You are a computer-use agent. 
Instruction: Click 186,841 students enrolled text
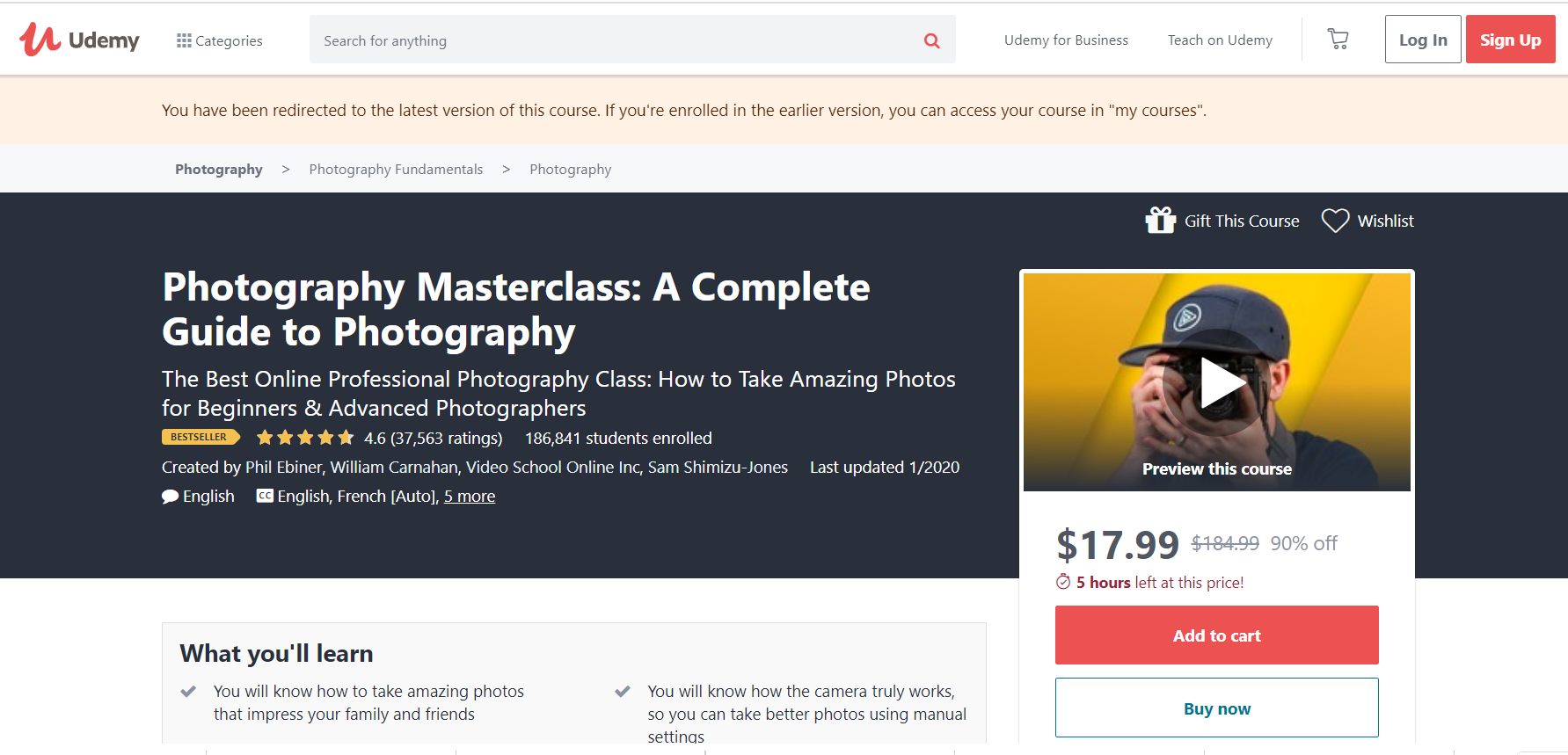(618, 438)
